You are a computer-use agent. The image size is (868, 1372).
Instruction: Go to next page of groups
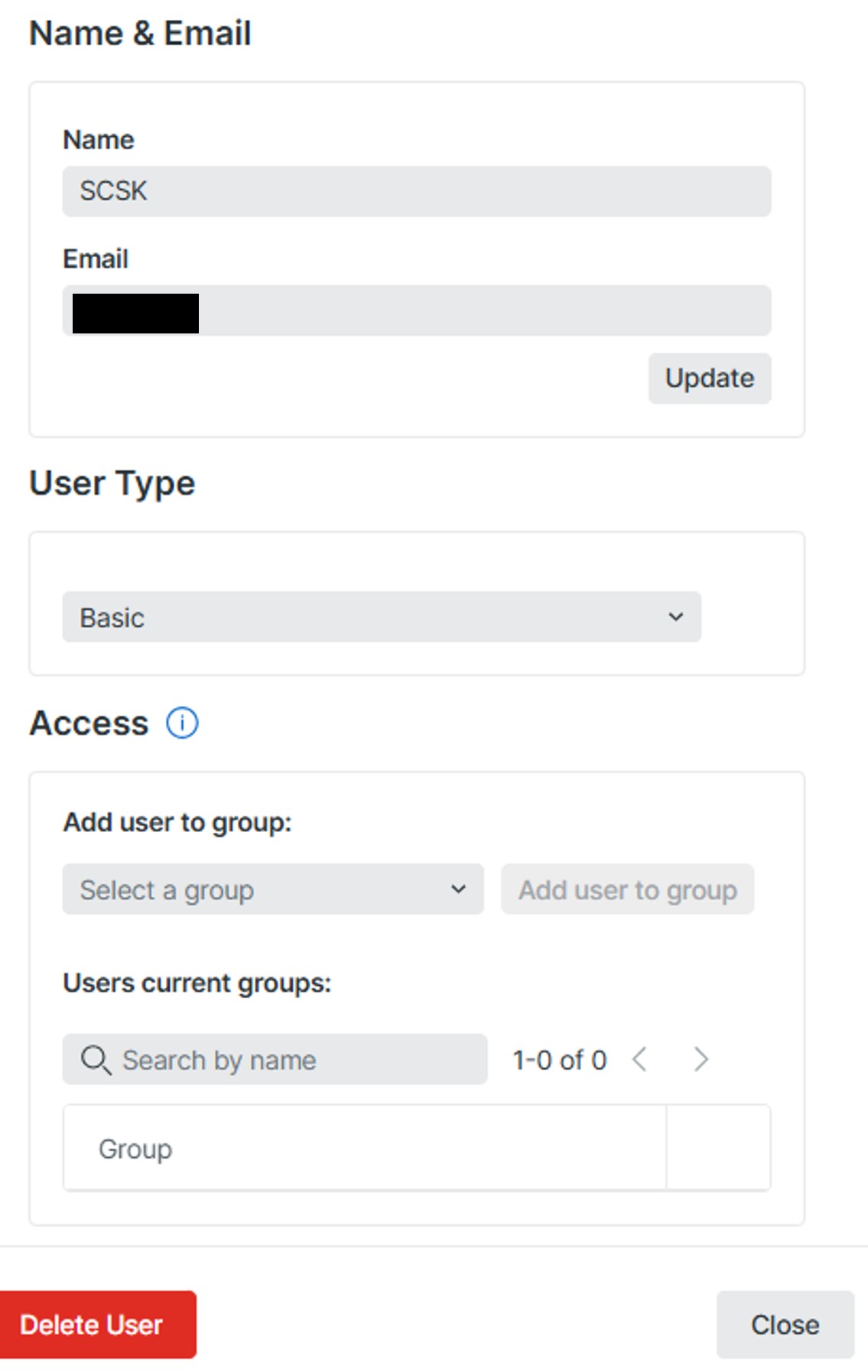[701, 1060]
